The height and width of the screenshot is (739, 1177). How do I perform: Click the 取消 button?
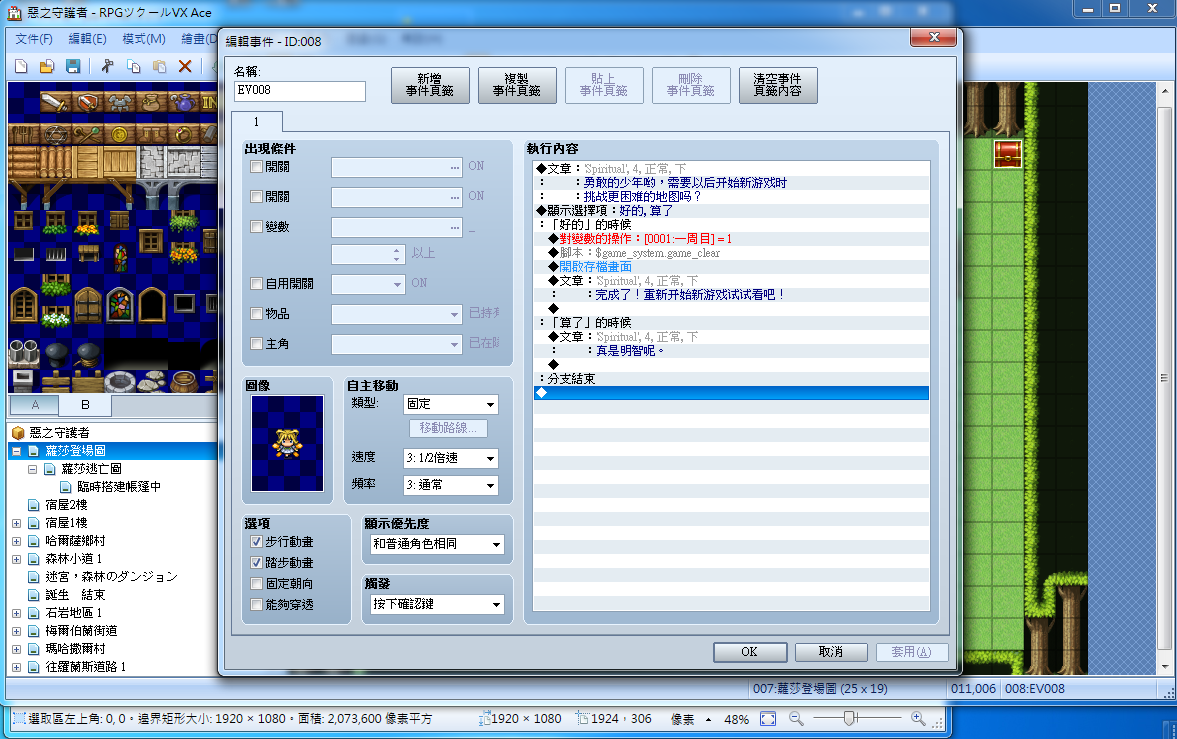pyautogui.click(x=831, y=652)
